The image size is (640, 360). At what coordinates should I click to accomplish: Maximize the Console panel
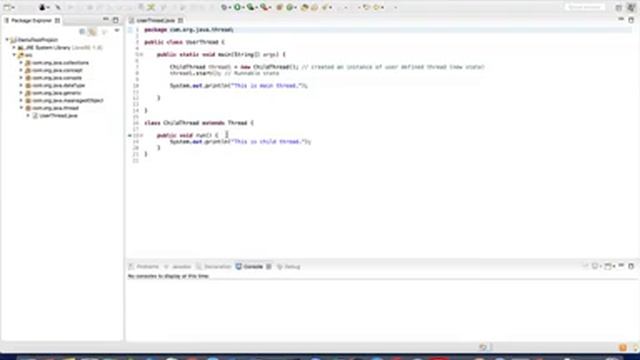(631, 266)
